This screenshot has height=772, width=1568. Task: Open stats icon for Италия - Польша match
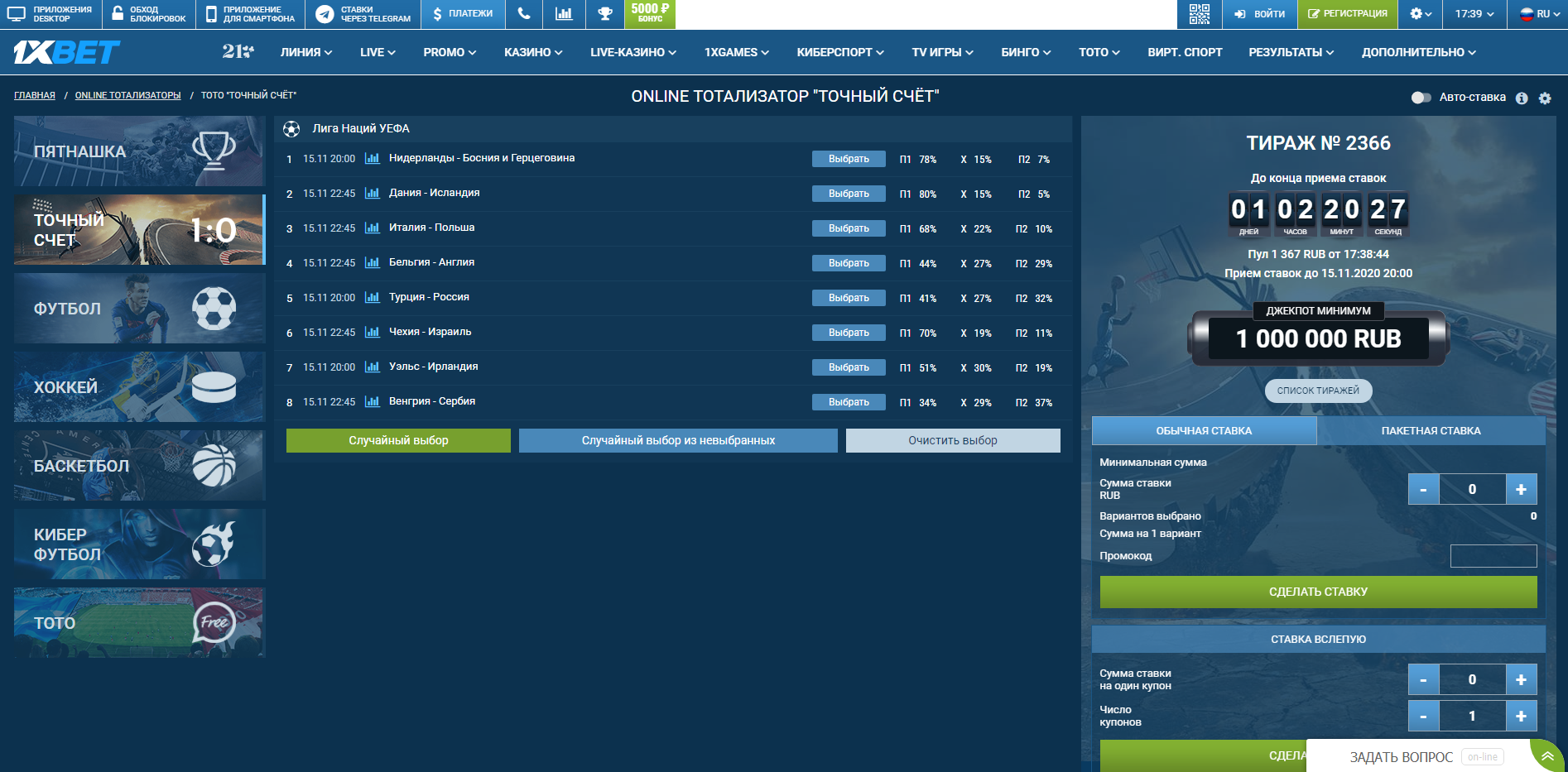pos(373,228)
